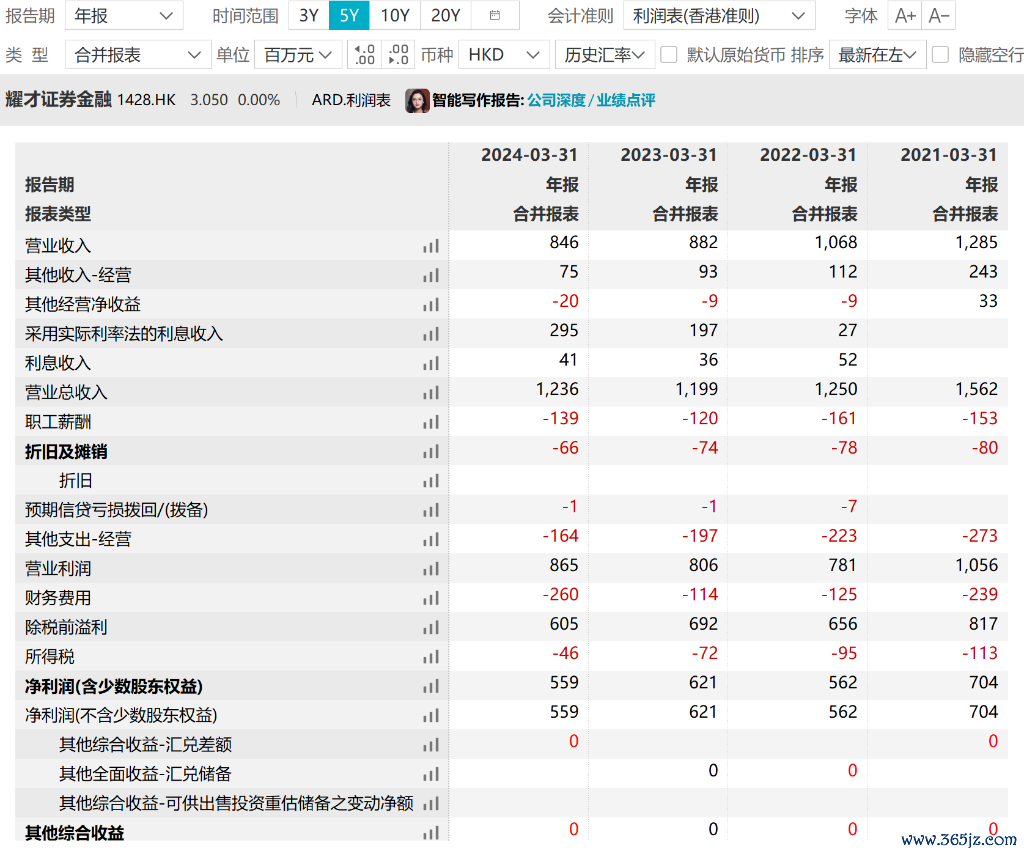Select 职工薪酬 value -161 cell
Viewport: 1024px width, 855px height.
839,419
